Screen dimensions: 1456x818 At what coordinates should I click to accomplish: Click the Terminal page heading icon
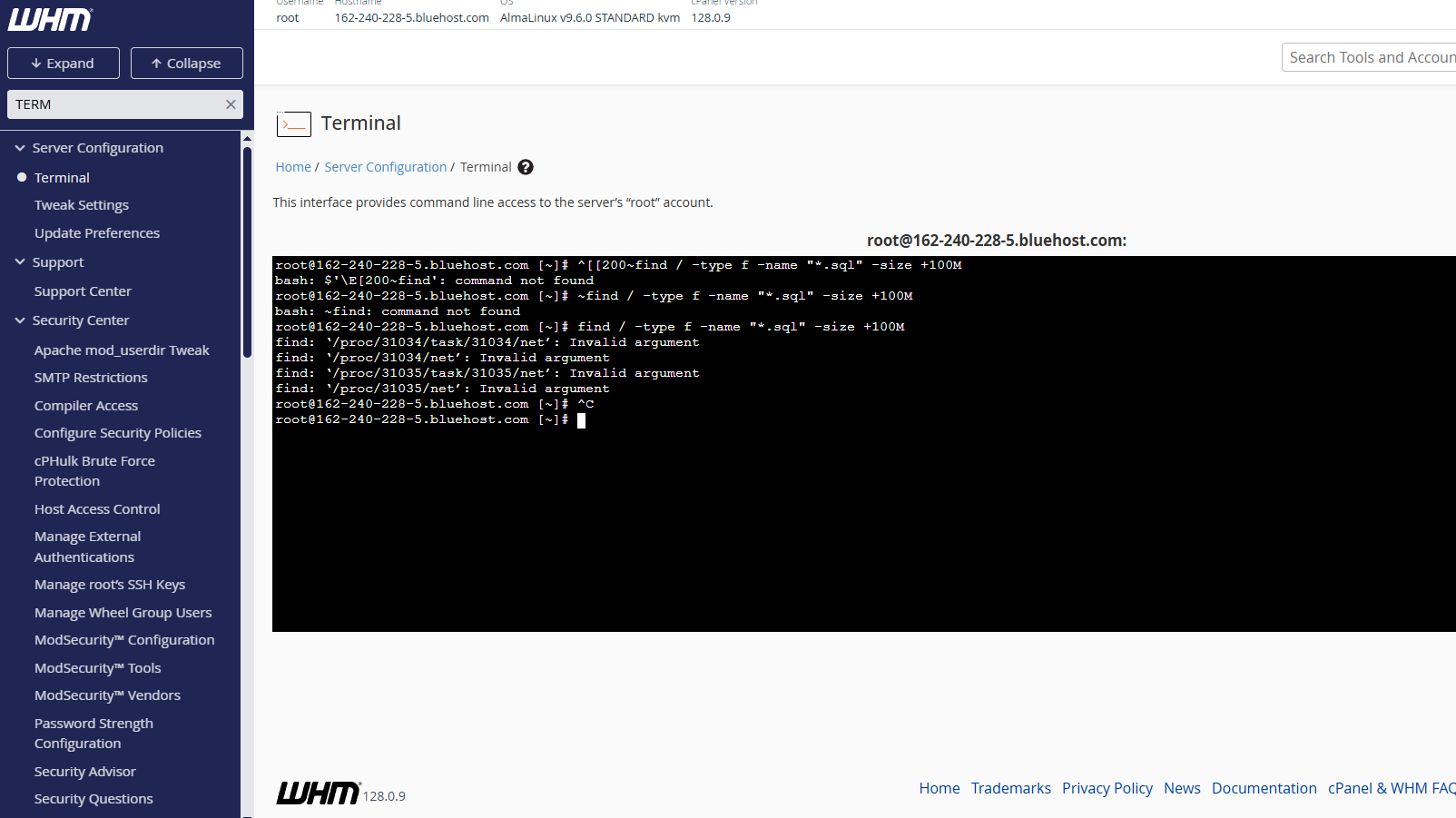pyautogui.click(x=293, y=123)
